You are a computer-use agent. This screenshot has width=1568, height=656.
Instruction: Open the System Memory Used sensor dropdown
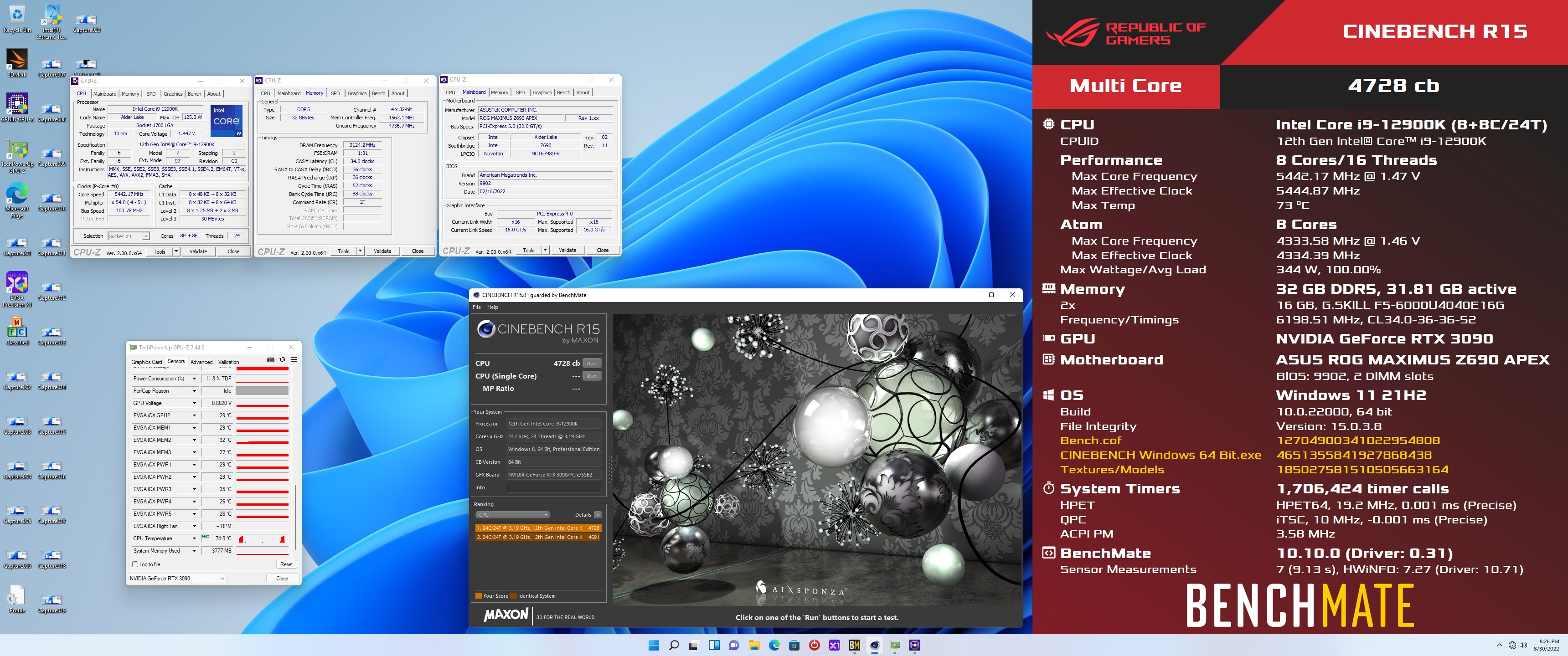point(194,551)
